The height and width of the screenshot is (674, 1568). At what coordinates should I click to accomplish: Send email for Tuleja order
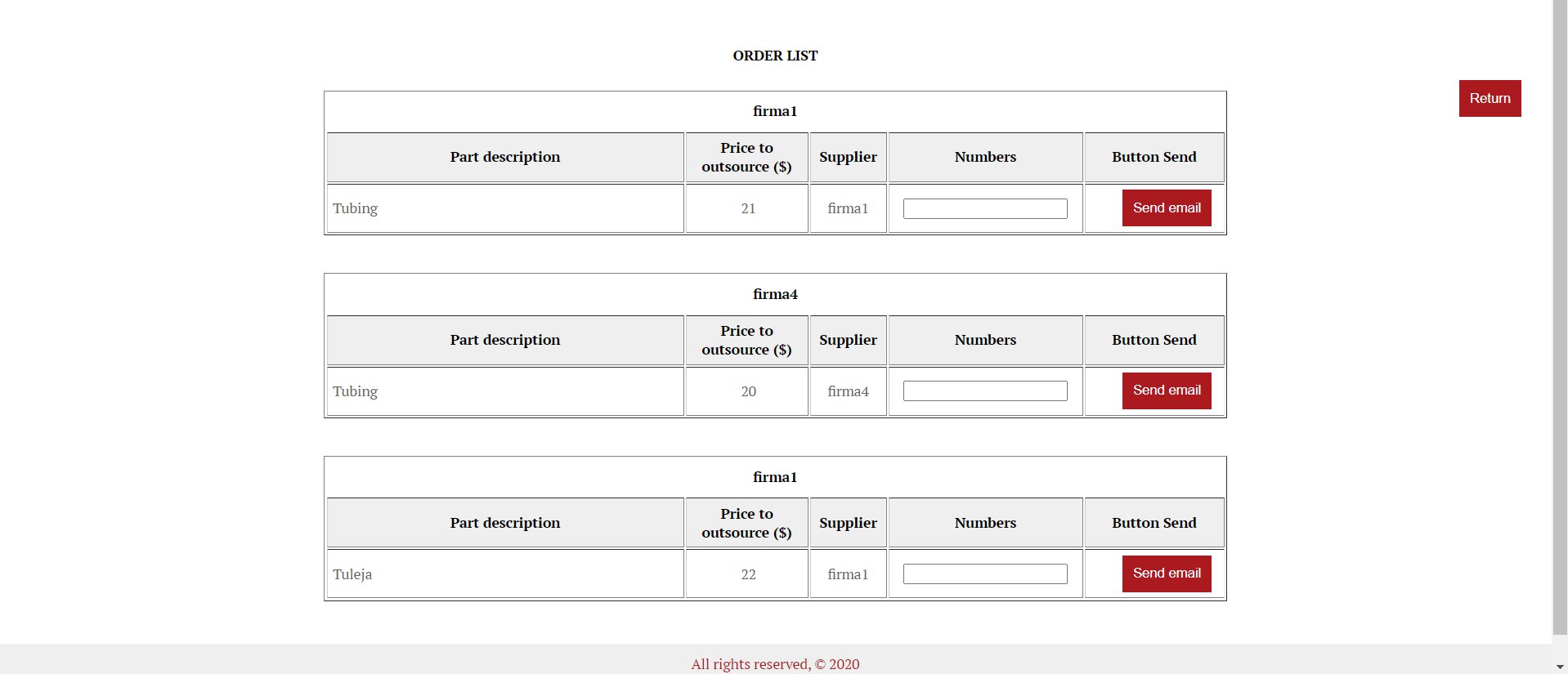point(1167,574)
